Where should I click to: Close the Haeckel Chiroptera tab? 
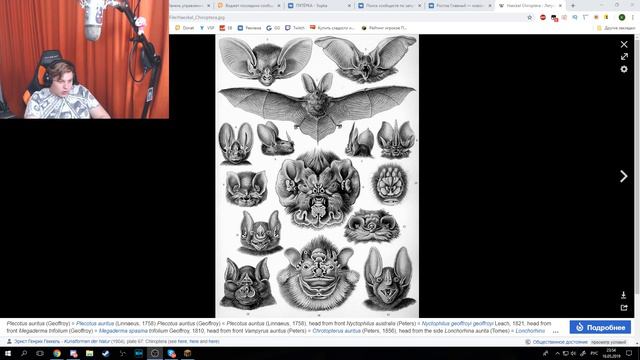tap(560, 6)
